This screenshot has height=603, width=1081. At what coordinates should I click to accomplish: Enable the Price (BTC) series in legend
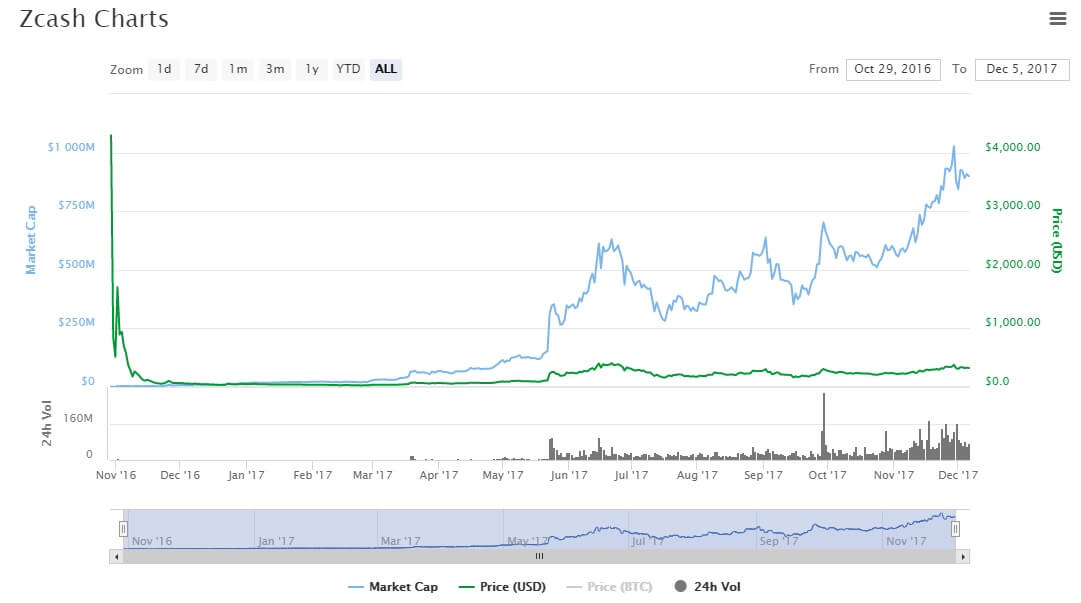pos(609,586)
